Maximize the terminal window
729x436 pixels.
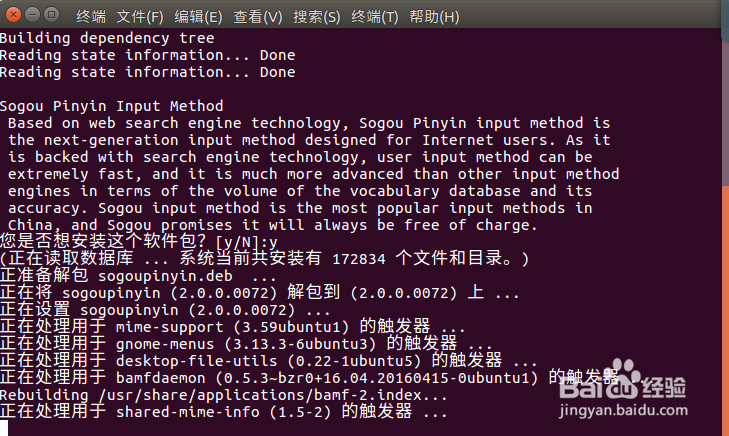point(51,17)
